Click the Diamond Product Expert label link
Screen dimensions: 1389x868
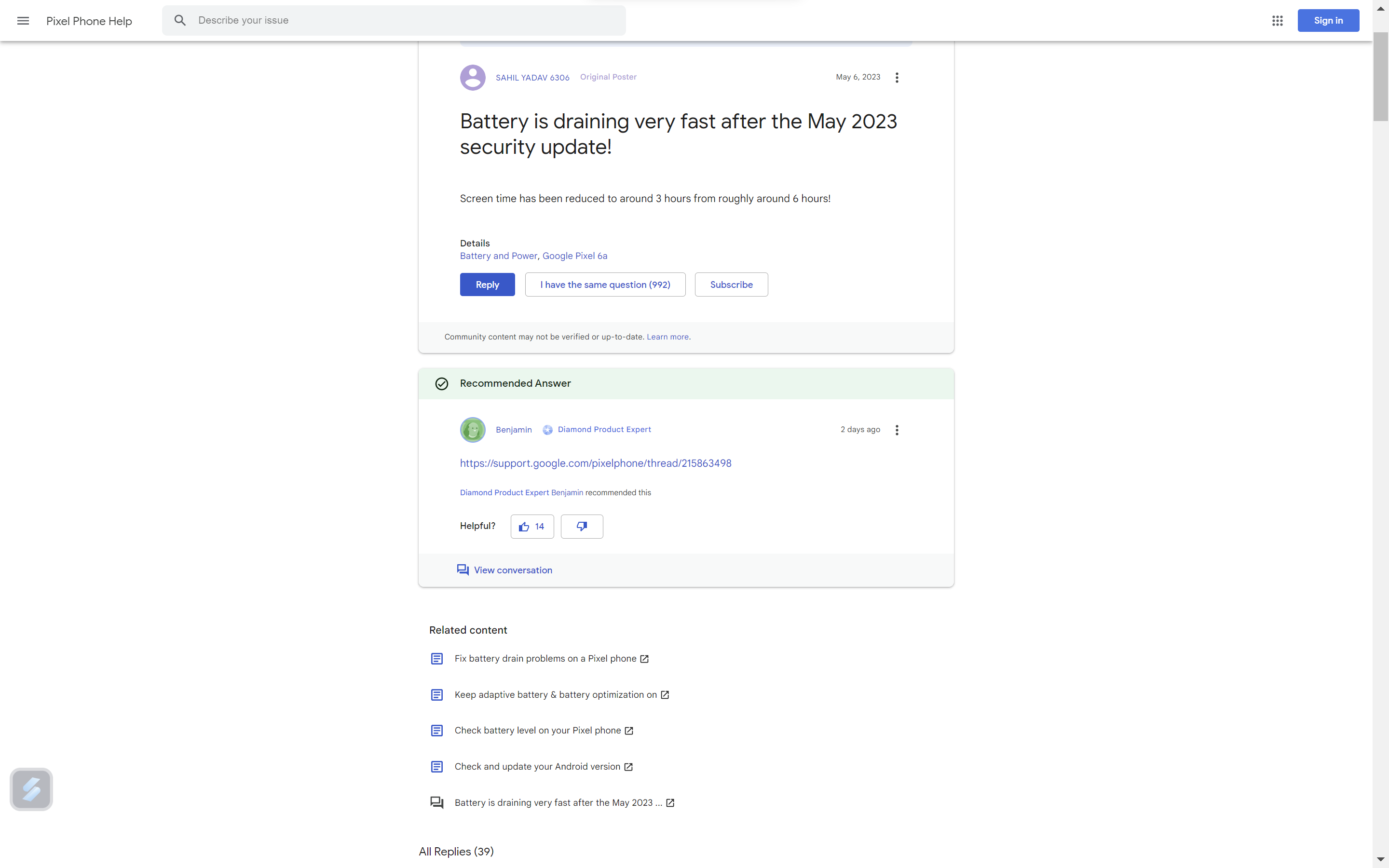pos(604,429)
